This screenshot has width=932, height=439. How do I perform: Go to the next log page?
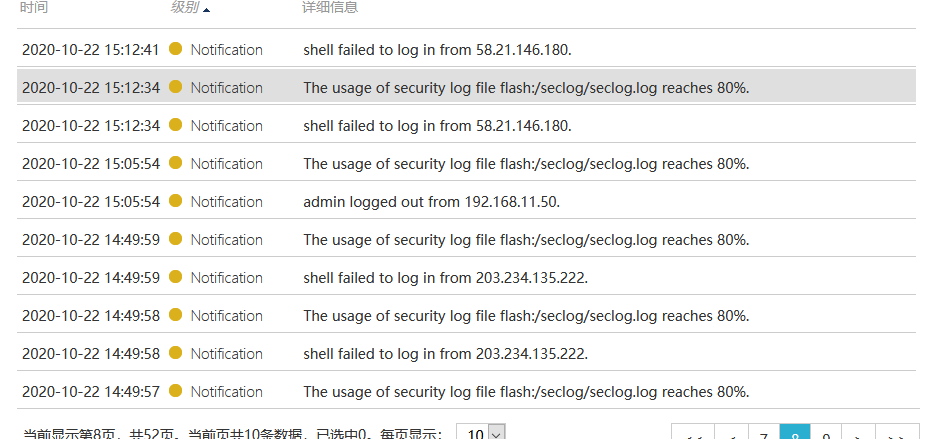pos(857,434)
